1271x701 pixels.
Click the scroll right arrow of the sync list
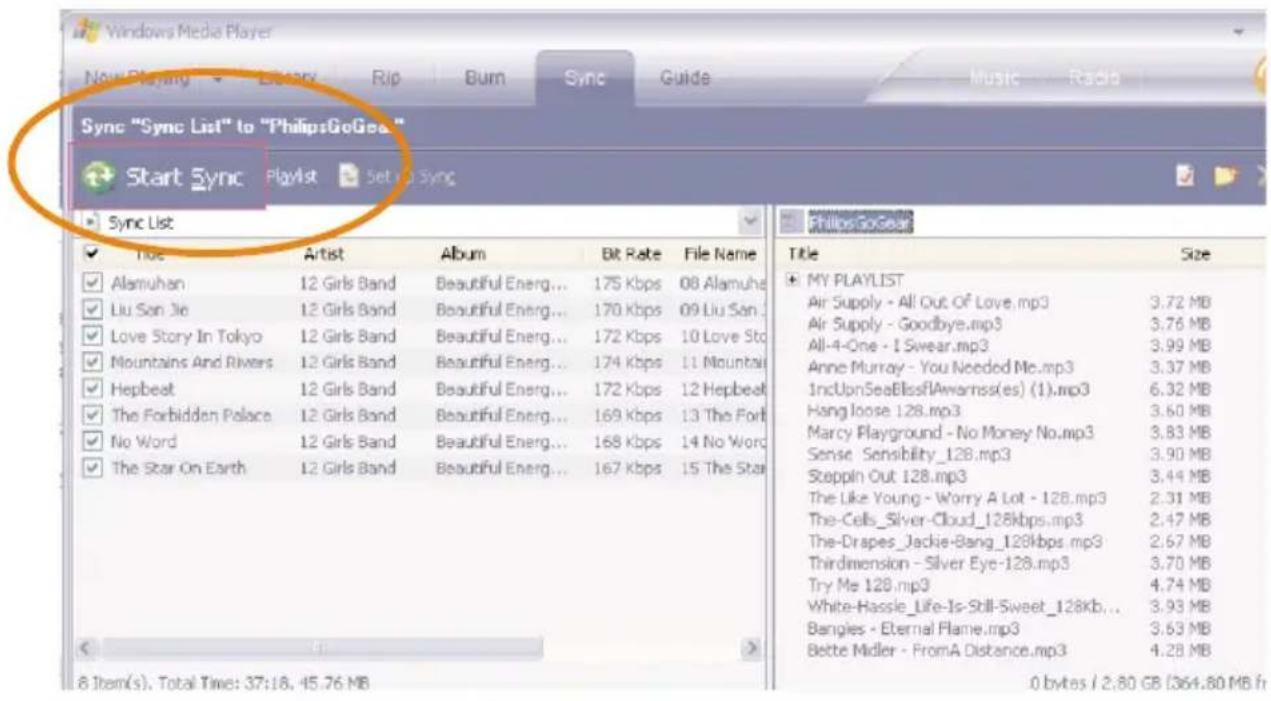tap(752, 648)
